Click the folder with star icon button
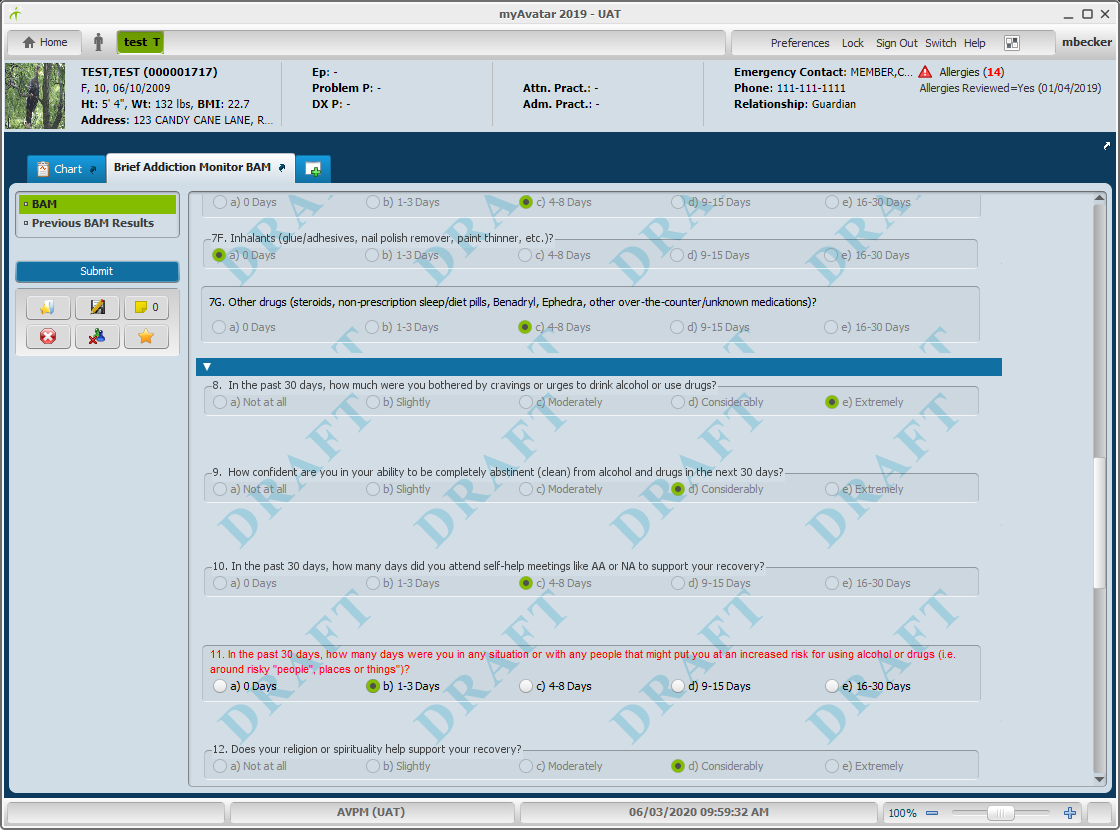Image resolution: width=1120 pixels, height=830 pixels. 48,307
